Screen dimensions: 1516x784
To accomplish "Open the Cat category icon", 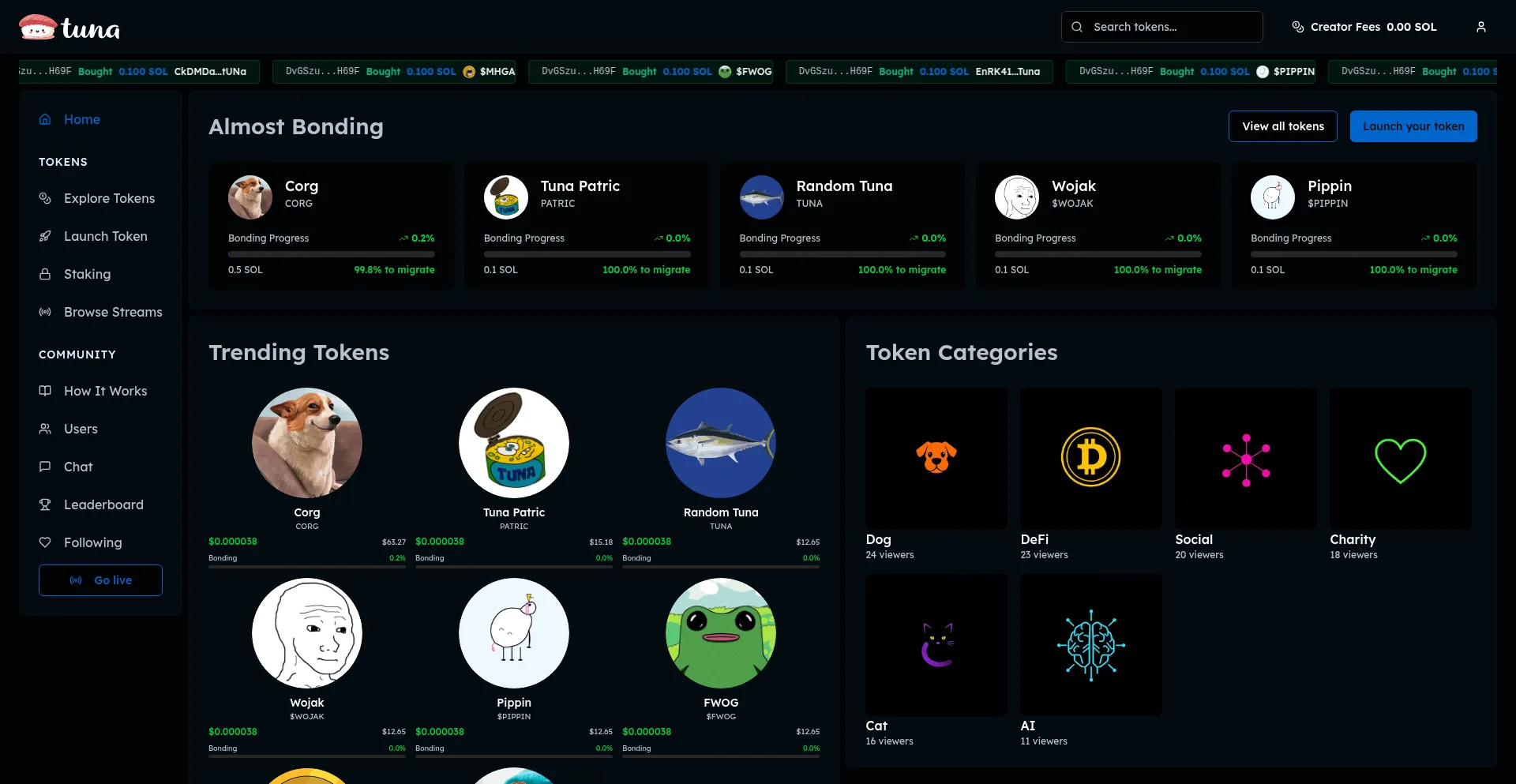I will pos(936,645).
